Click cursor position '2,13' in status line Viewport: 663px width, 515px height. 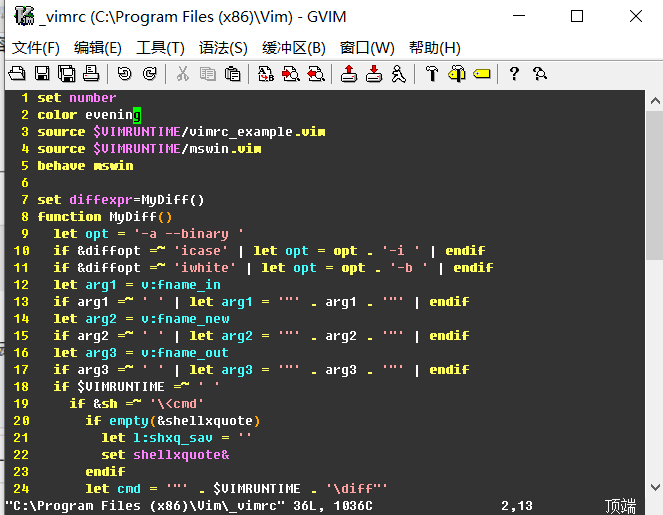point(517,505)
